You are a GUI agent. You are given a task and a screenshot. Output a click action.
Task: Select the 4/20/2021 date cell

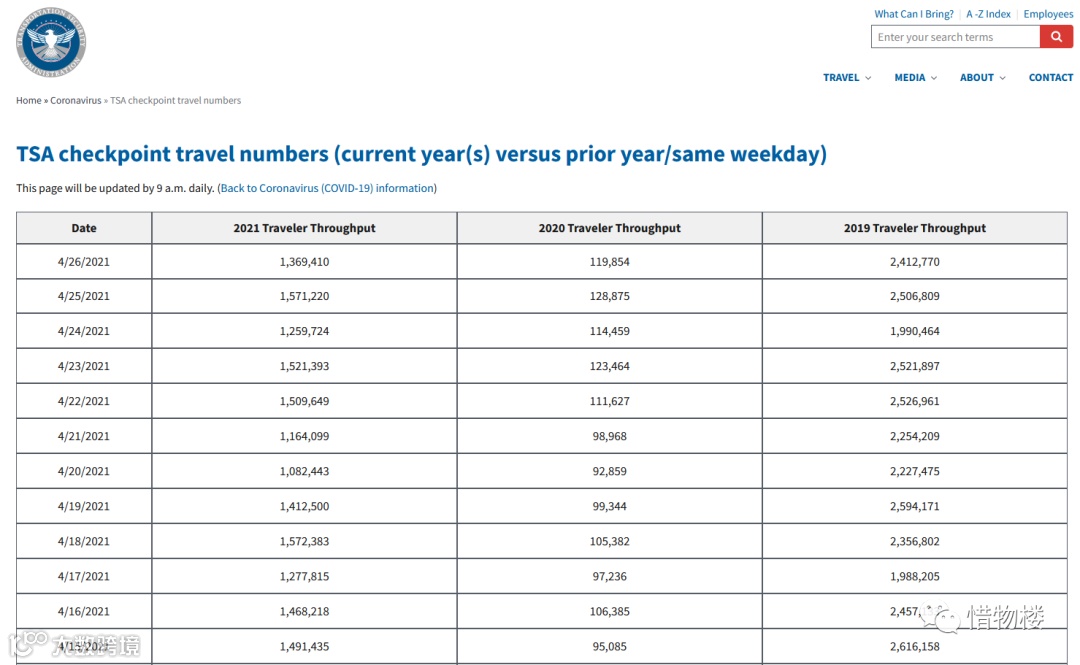tap(84, 471)
